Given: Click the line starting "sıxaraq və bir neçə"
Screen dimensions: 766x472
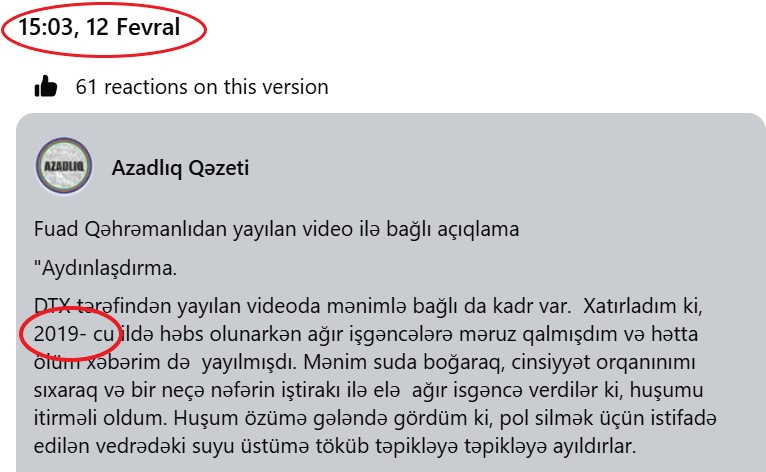Looking at the screenshot, I should pos(368,390).
